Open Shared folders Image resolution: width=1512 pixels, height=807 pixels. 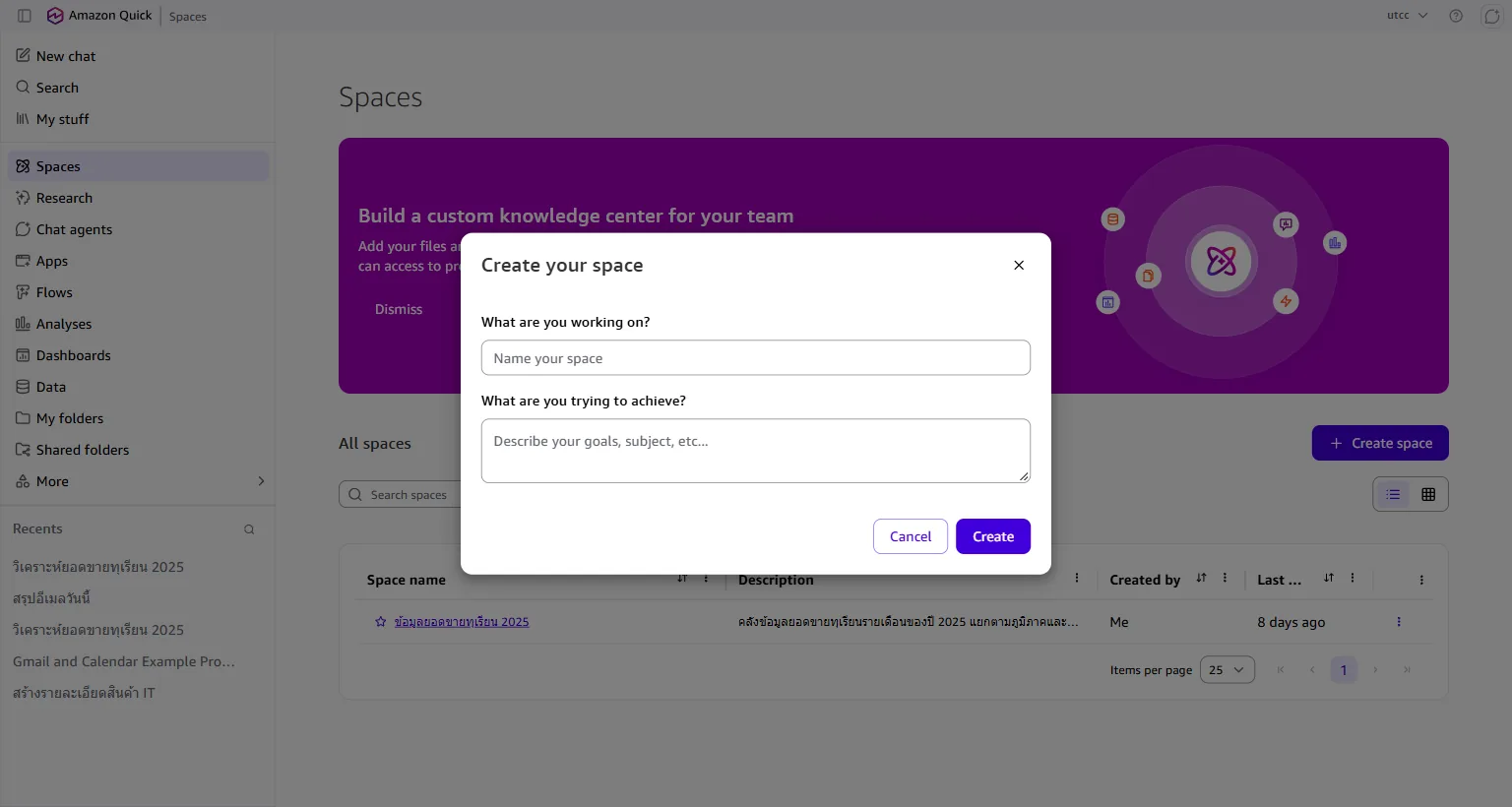point(138,450)
